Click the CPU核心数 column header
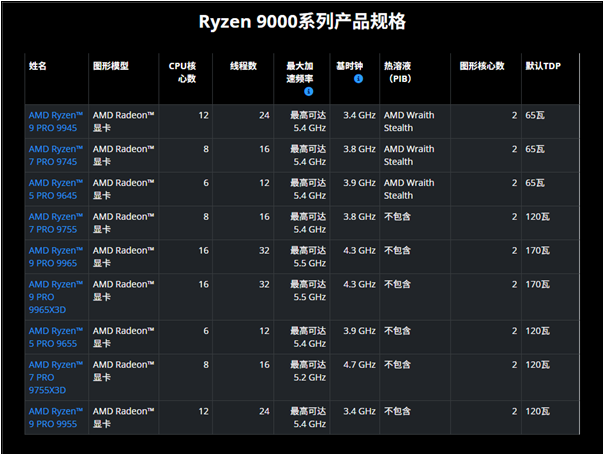 tap(182, 72)
